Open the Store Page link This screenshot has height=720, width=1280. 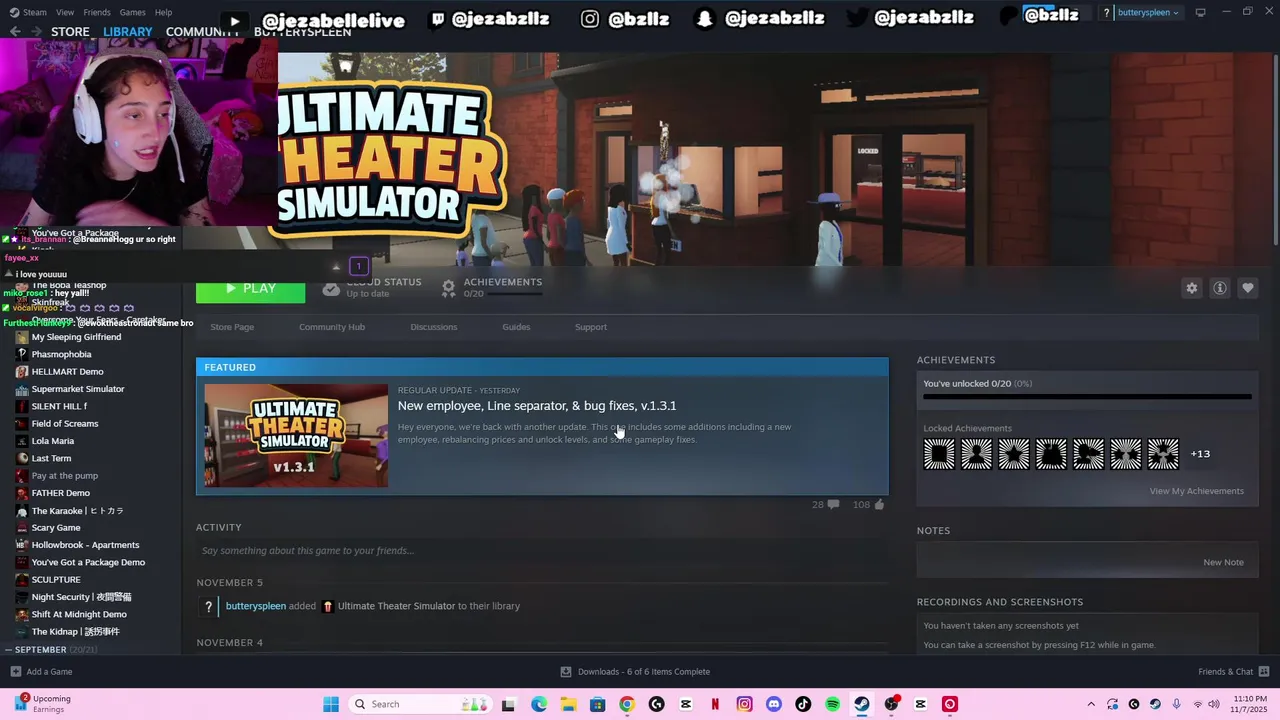232,327
